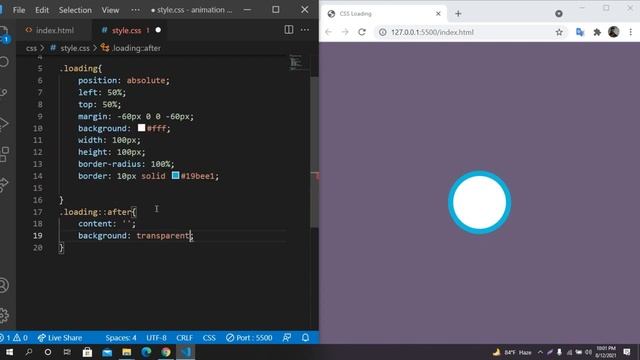640x360 pixels.
Task: Open the feedback icon in status bar
Action: click(287, 338)
